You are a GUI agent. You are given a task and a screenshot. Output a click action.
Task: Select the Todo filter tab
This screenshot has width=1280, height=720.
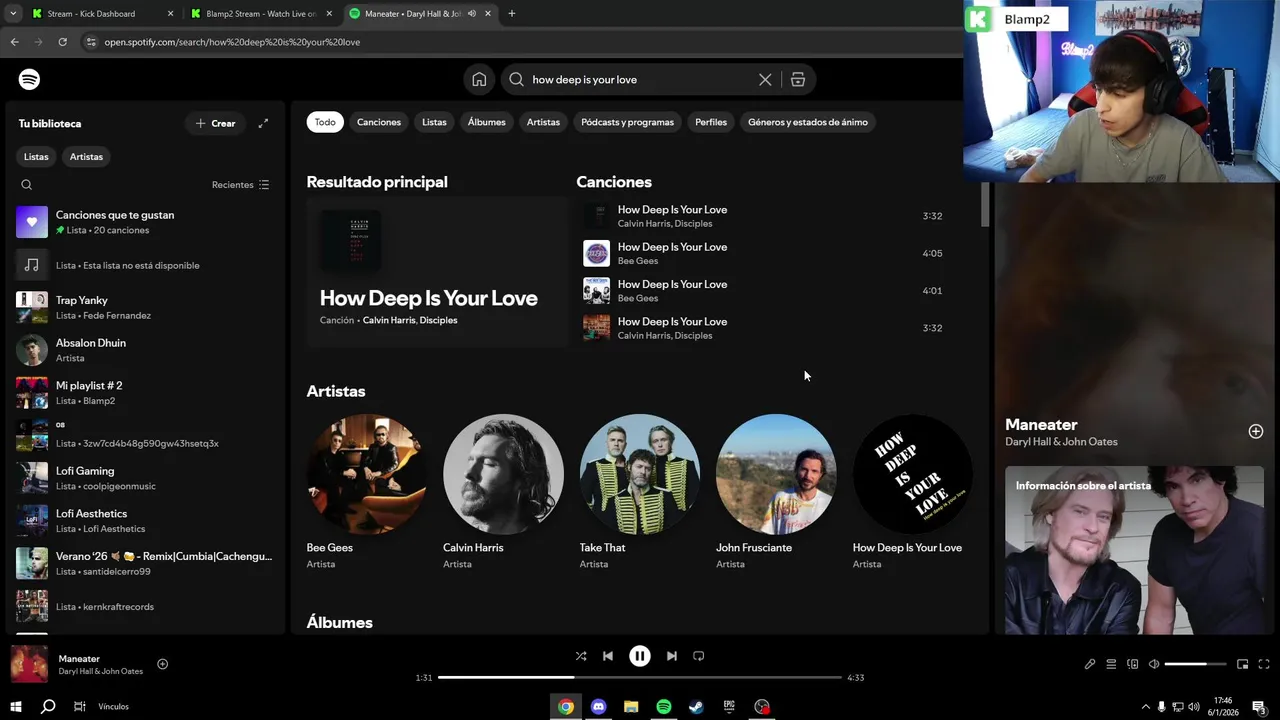pos(325,122)
